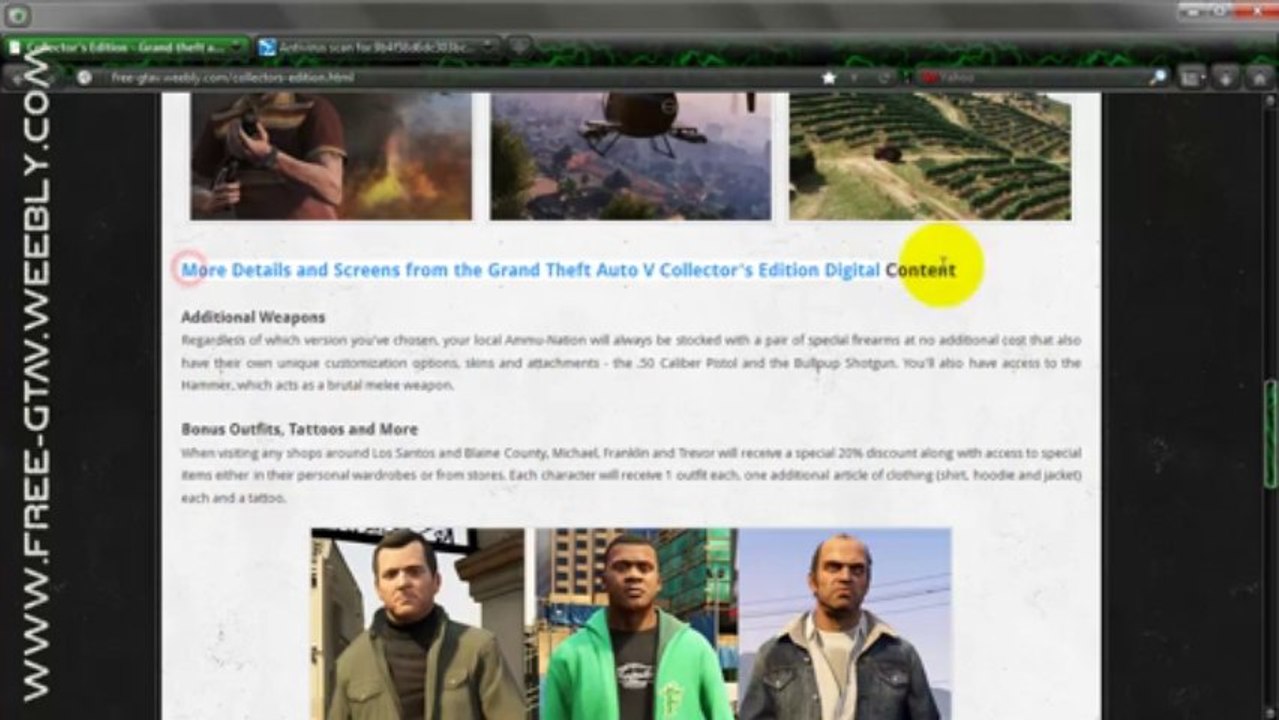The image size is (1279, 720).
Task: Open a new tab with plus button
Action: [x=519, y=47]
